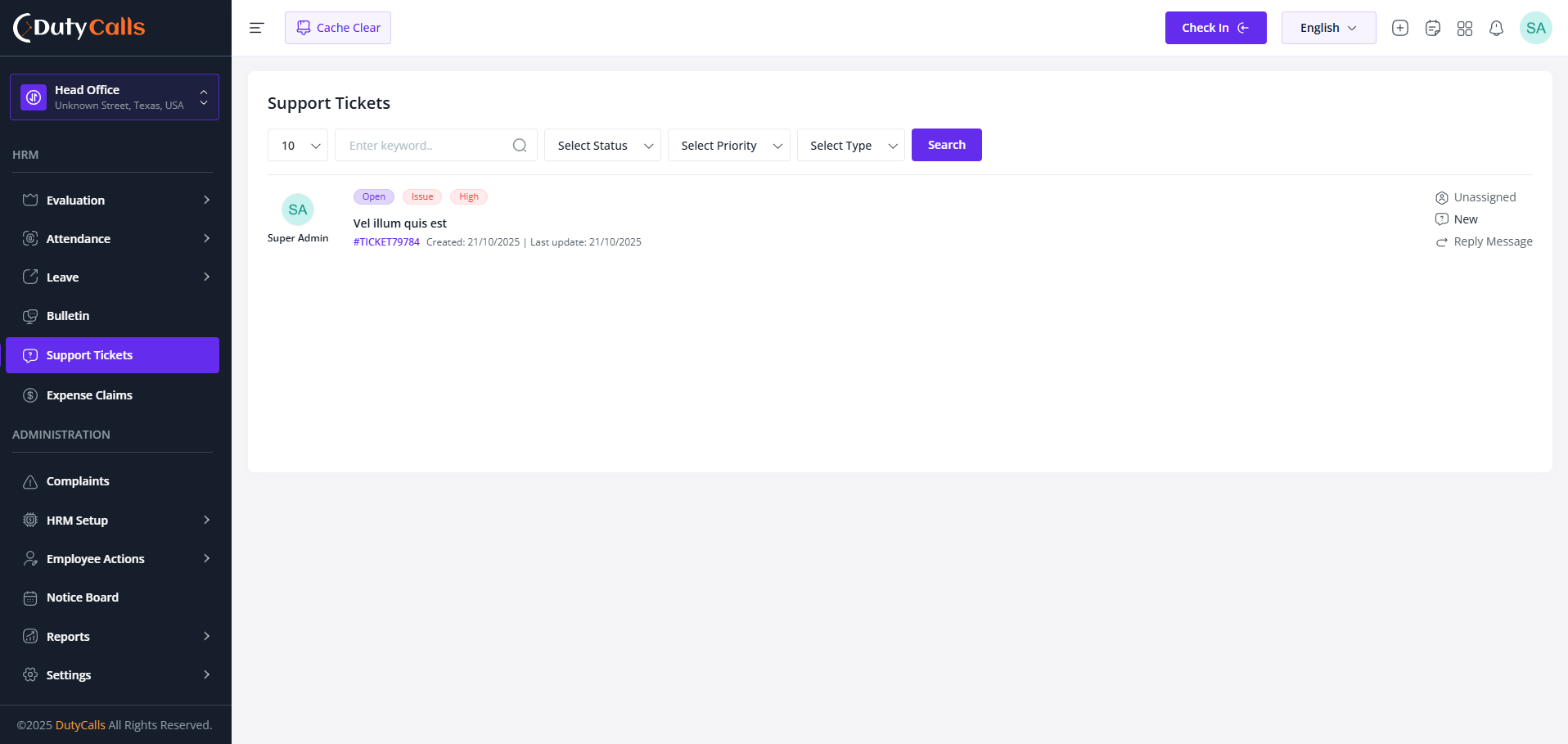Click the Evaluation sidebar icon
The image size is (1568, 744).
pos(30,200)
